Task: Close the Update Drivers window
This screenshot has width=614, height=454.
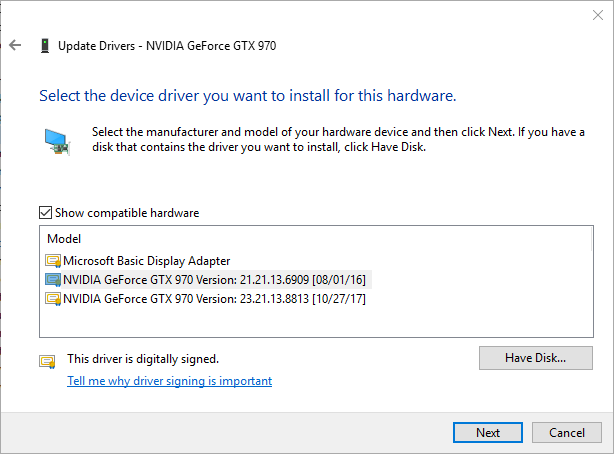Action: click(x=598, y=15)
